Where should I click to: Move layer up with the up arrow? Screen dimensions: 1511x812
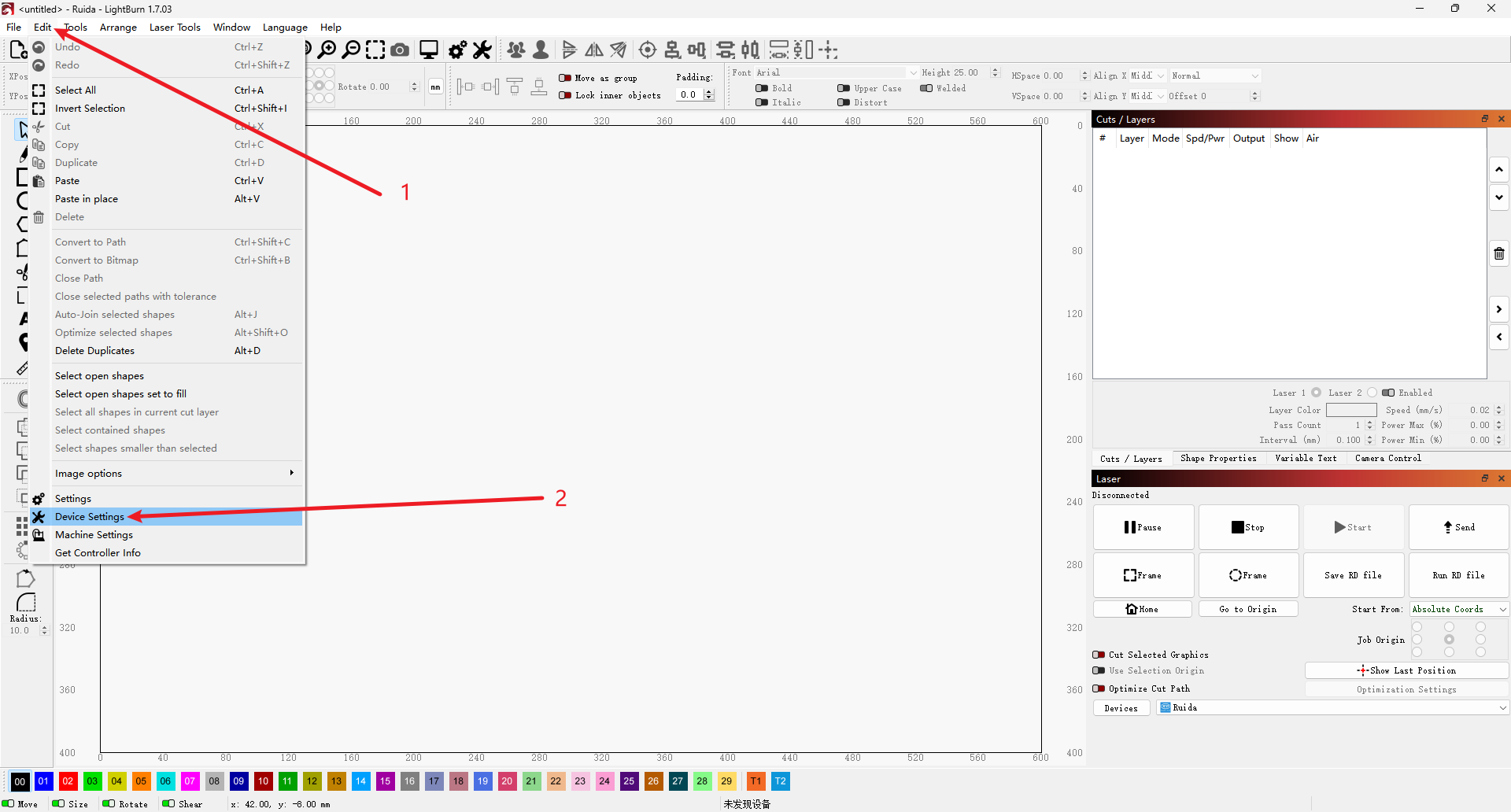click(1498, 169)
